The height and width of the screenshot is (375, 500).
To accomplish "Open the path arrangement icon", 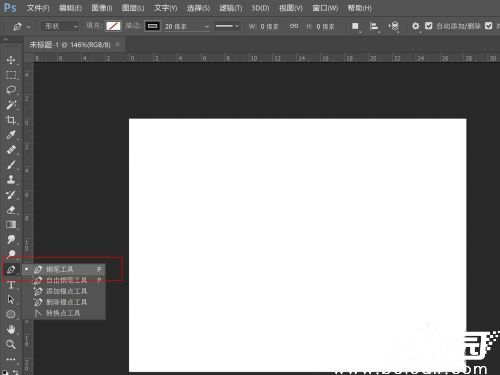I will pyautogui.click(x=394, y=26).
